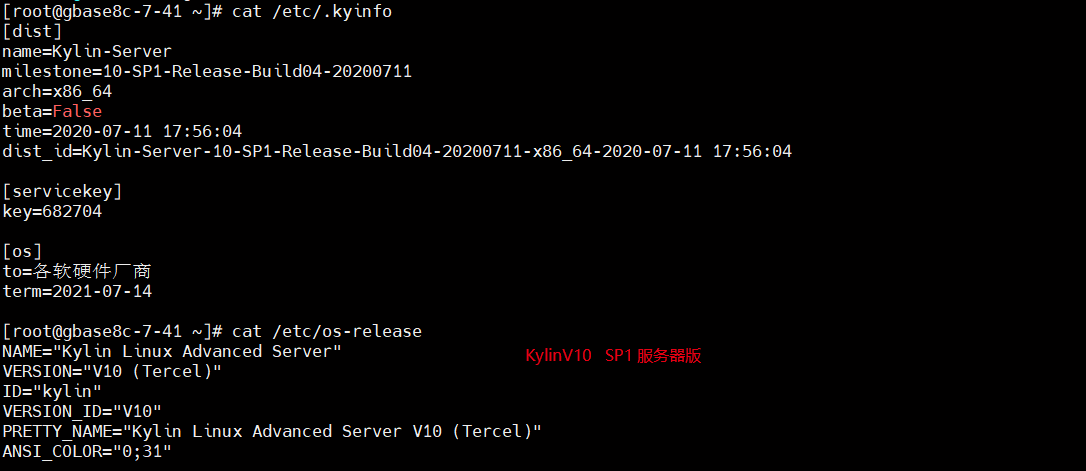Click the key=682704 line
1086x471 pixels.
(x=52, y=212)
